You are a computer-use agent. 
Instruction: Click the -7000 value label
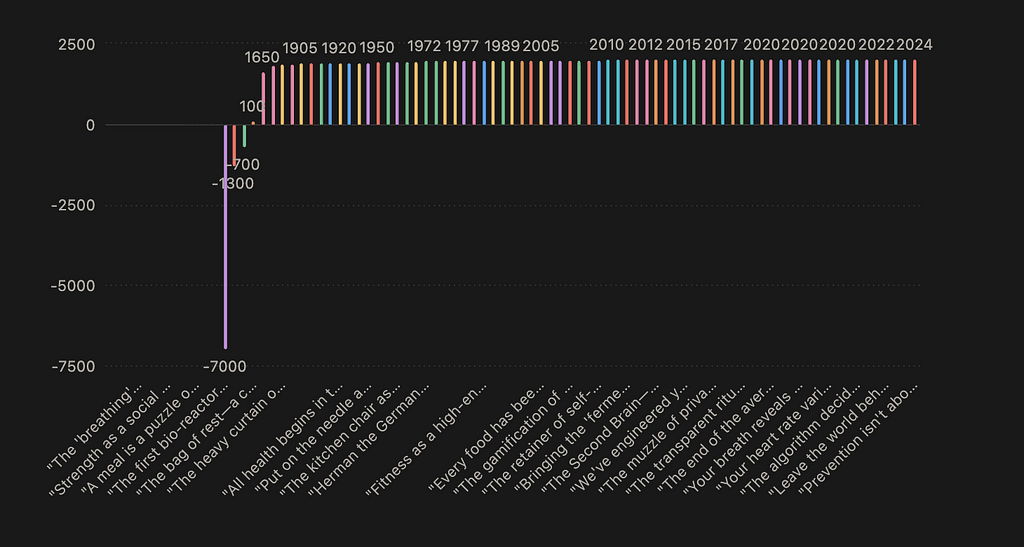(224, 367)
